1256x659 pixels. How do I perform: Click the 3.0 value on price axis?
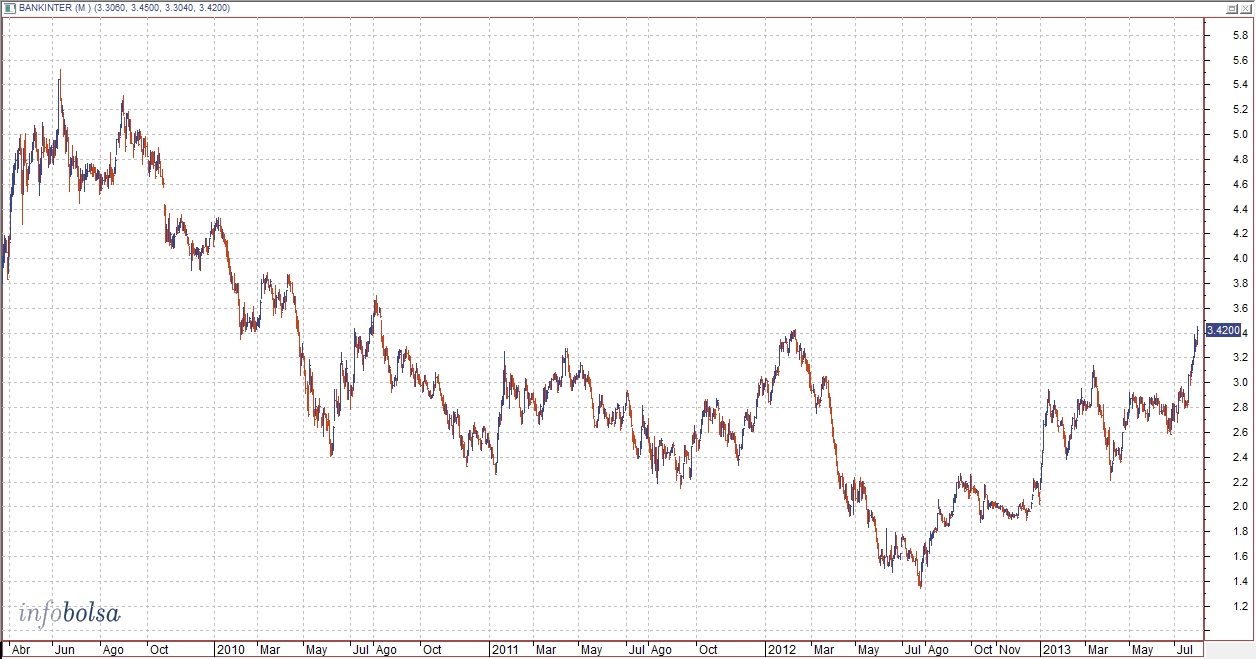1239,383
